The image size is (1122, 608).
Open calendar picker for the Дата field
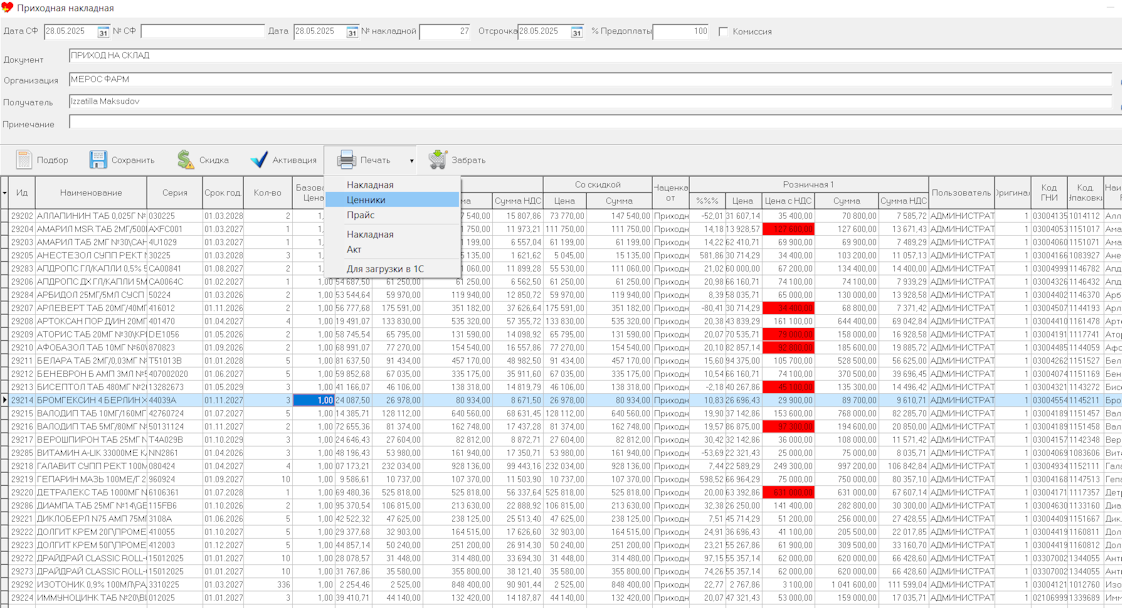[351, 32]
